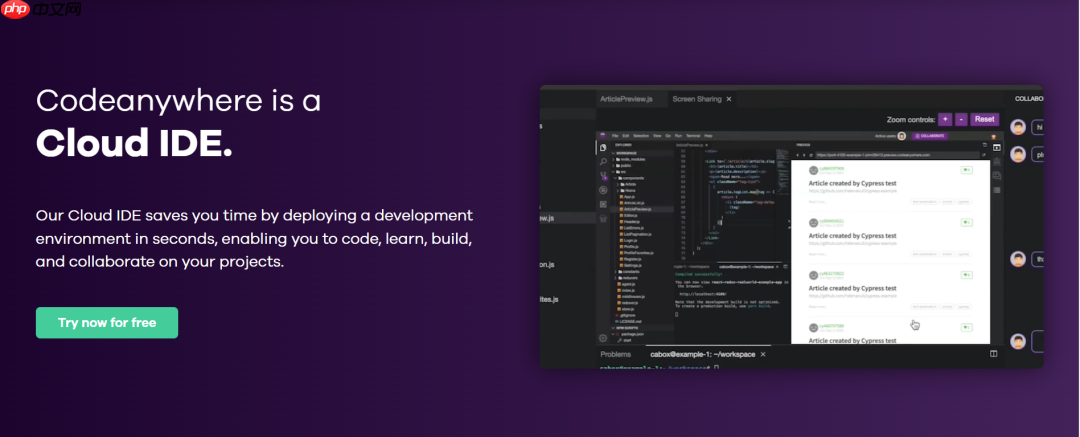
Task: Open the Problems panel tab
Action: [615, 354]
